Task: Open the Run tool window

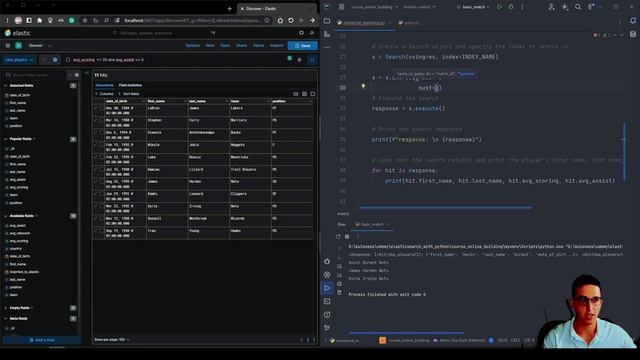Action: pyautogui.click(x=327, y=288)
